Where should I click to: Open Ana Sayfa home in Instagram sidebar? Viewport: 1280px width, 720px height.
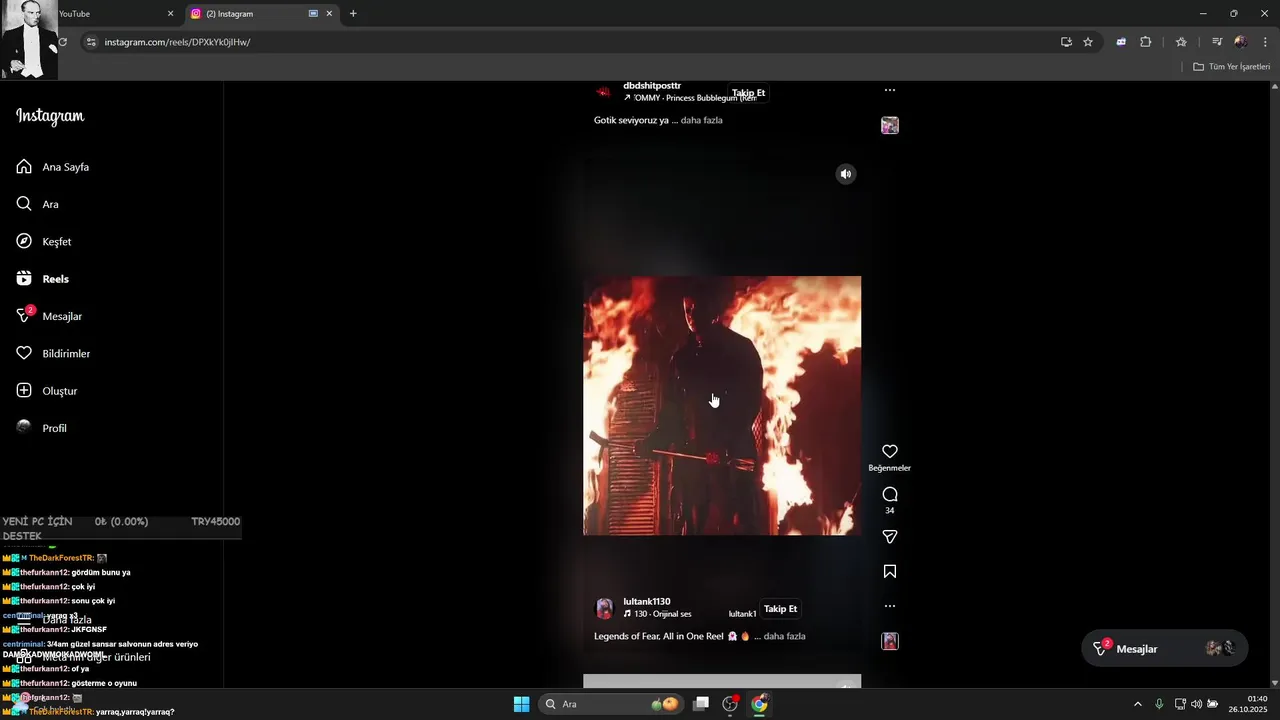click(53, 167)
